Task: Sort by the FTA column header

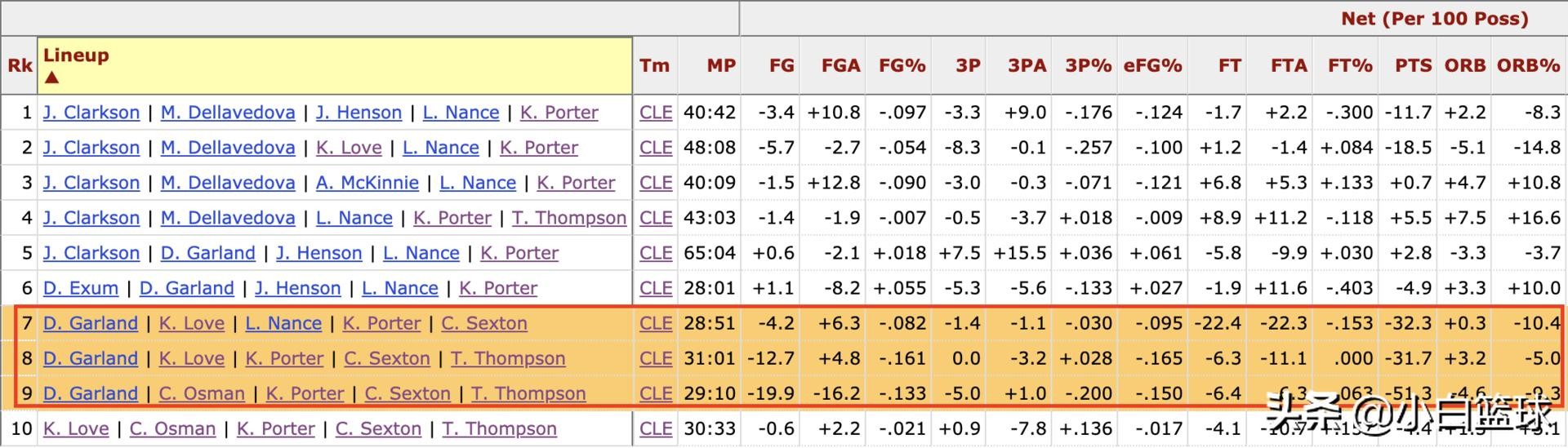Action: [1289, 66]
